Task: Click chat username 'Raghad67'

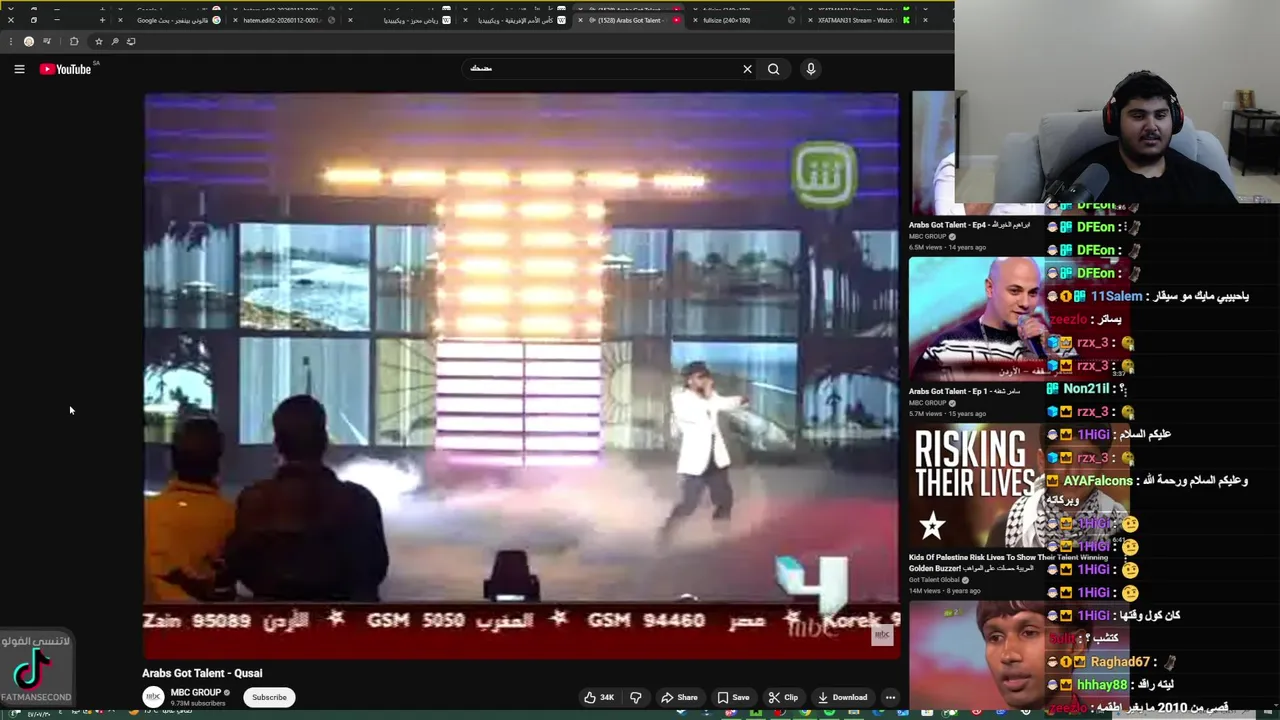Action: tap(1120, 661)
